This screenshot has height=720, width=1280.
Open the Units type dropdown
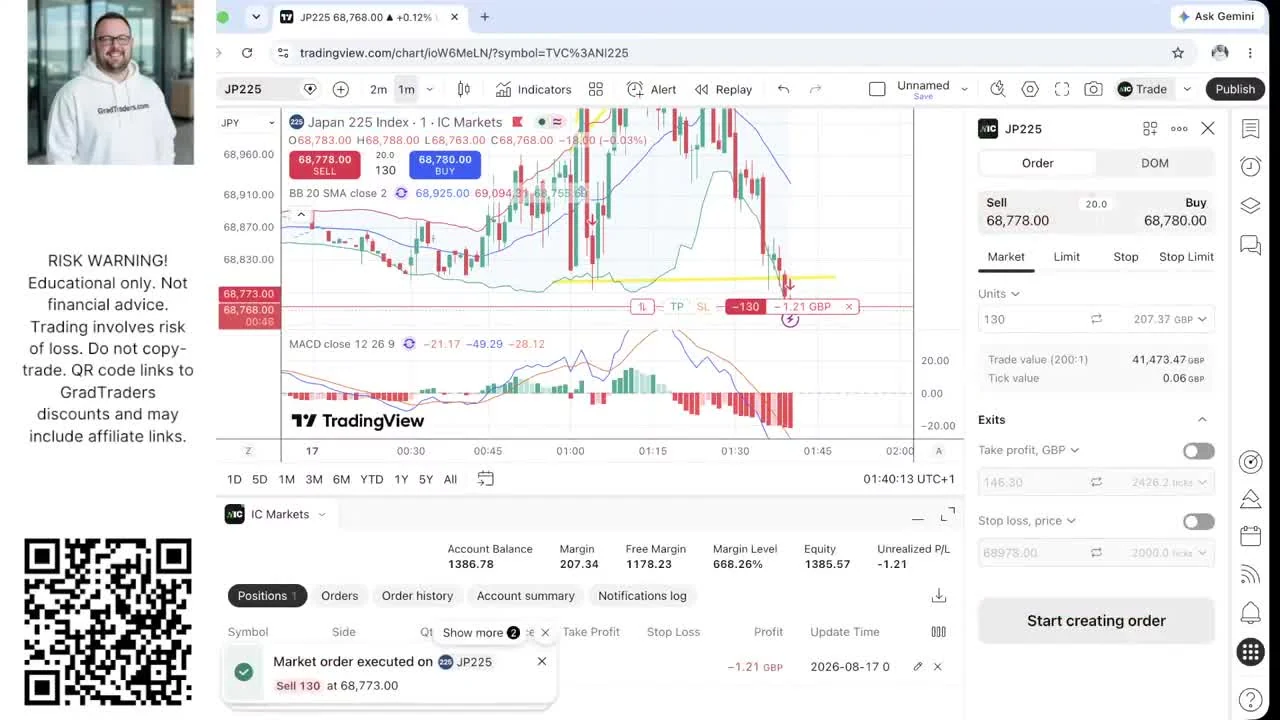[x=999, y=294]
